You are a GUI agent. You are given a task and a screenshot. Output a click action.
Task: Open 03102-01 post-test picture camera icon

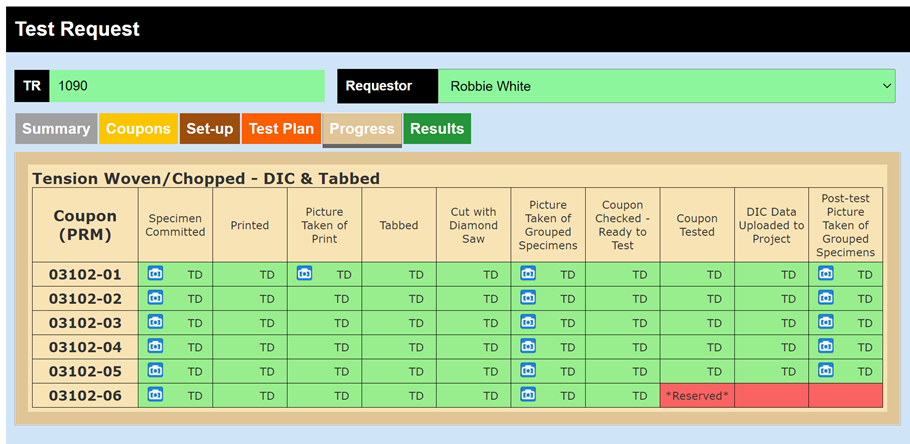click(826, 273)
